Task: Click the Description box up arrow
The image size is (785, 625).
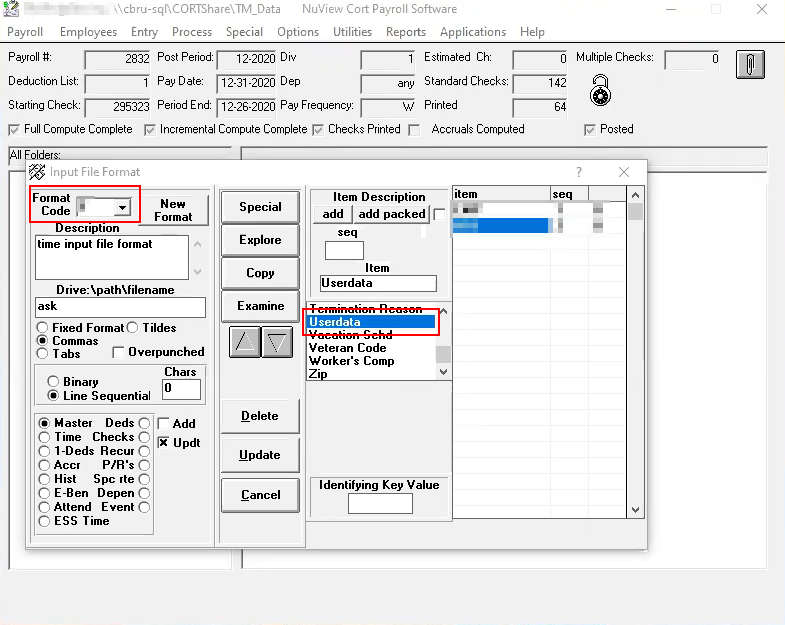Action: tap(198, 244)
